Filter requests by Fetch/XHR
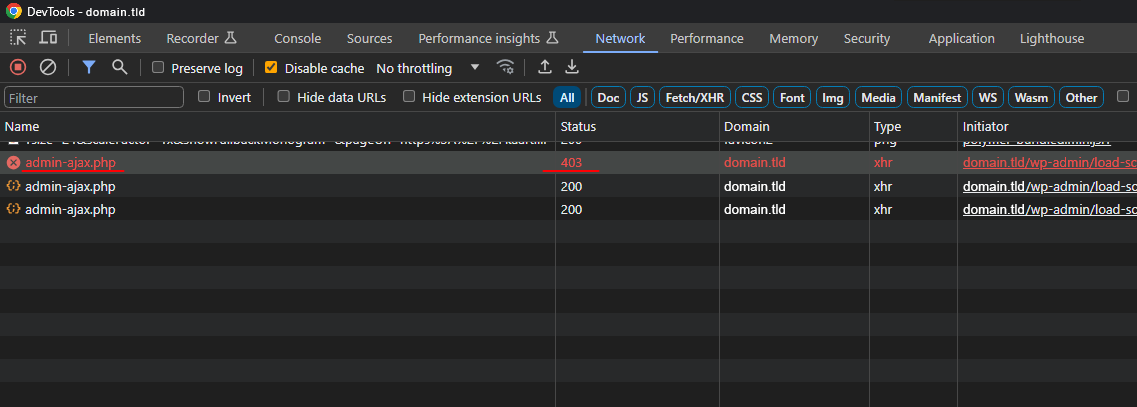Viewport: 1137px width, 407px height. (695, 97)
